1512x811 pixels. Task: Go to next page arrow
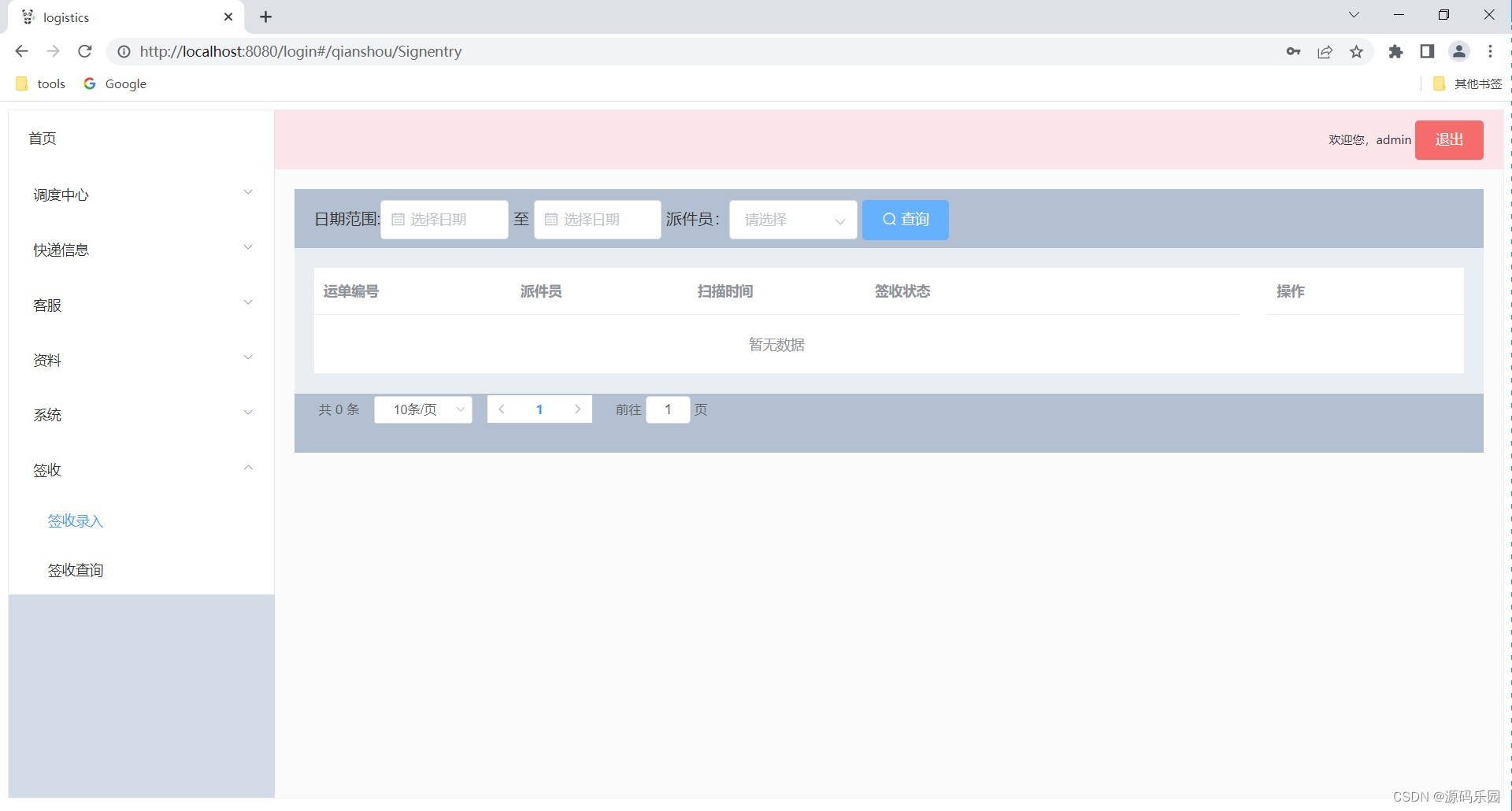pyautogui.click(x=577, y=409)
